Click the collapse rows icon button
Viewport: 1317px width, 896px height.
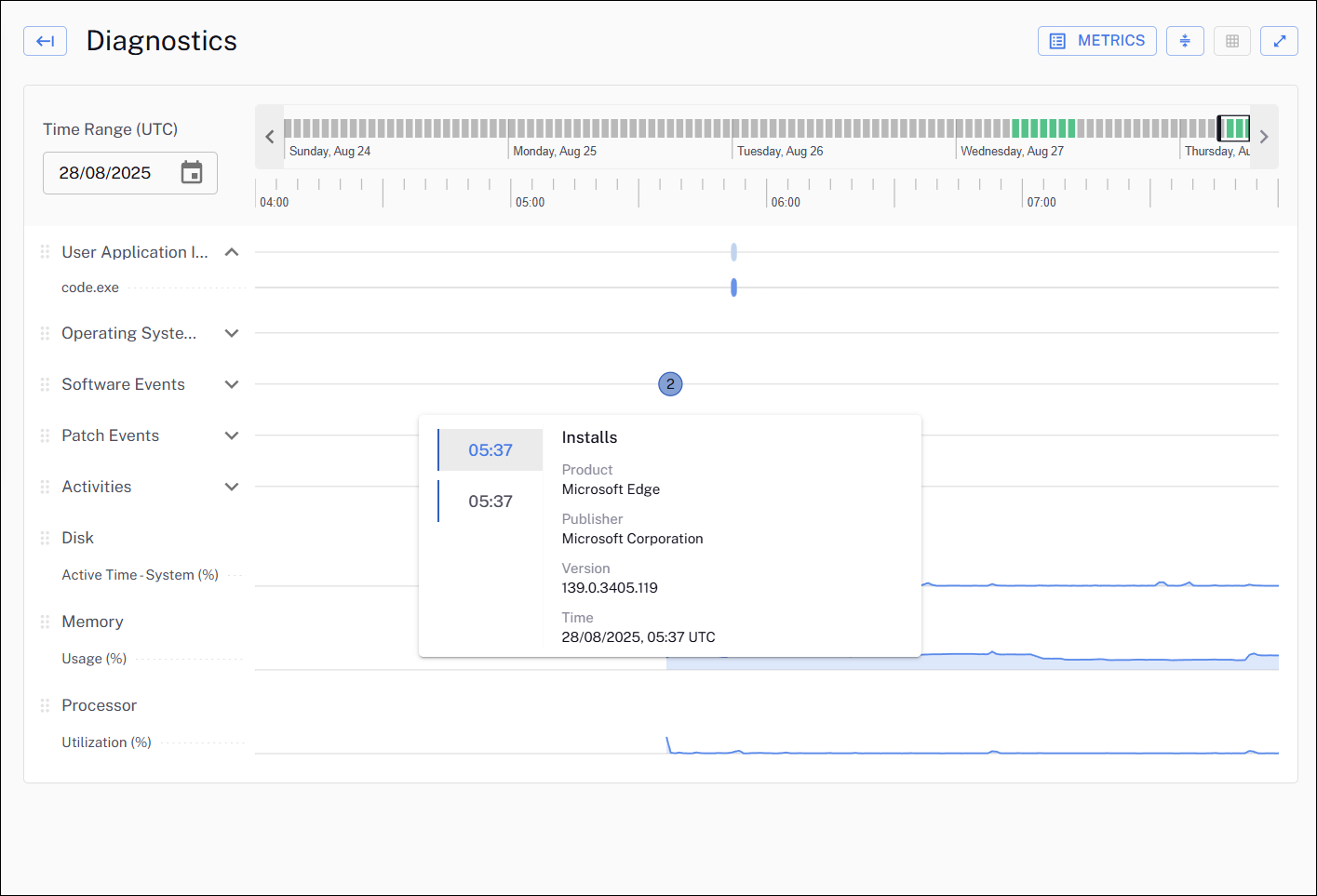[x=1185, y=41]
